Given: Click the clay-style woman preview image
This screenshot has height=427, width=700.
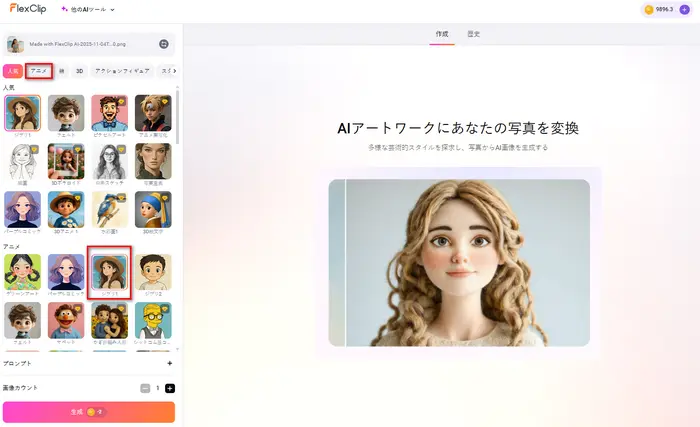Looking at the screenshot, I should pos(459,263).
